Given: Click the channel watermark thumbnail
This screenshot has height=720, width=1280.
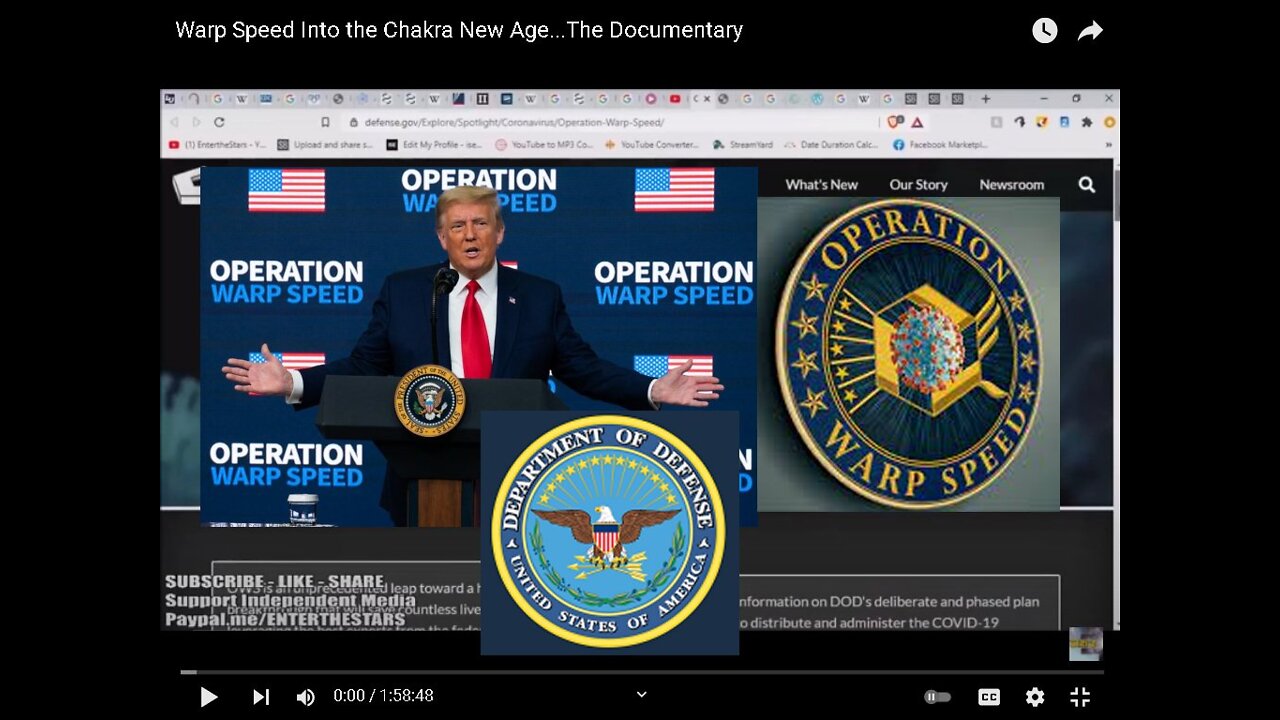Looking at the screenshot, I should [x=1086, y=644].
